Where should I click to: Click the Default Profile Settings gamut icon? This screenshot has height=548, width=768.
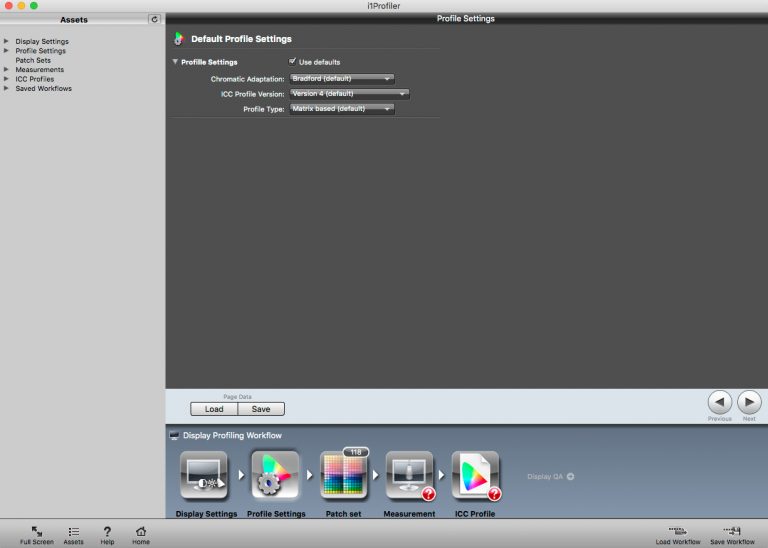click(x=179, y=39)
